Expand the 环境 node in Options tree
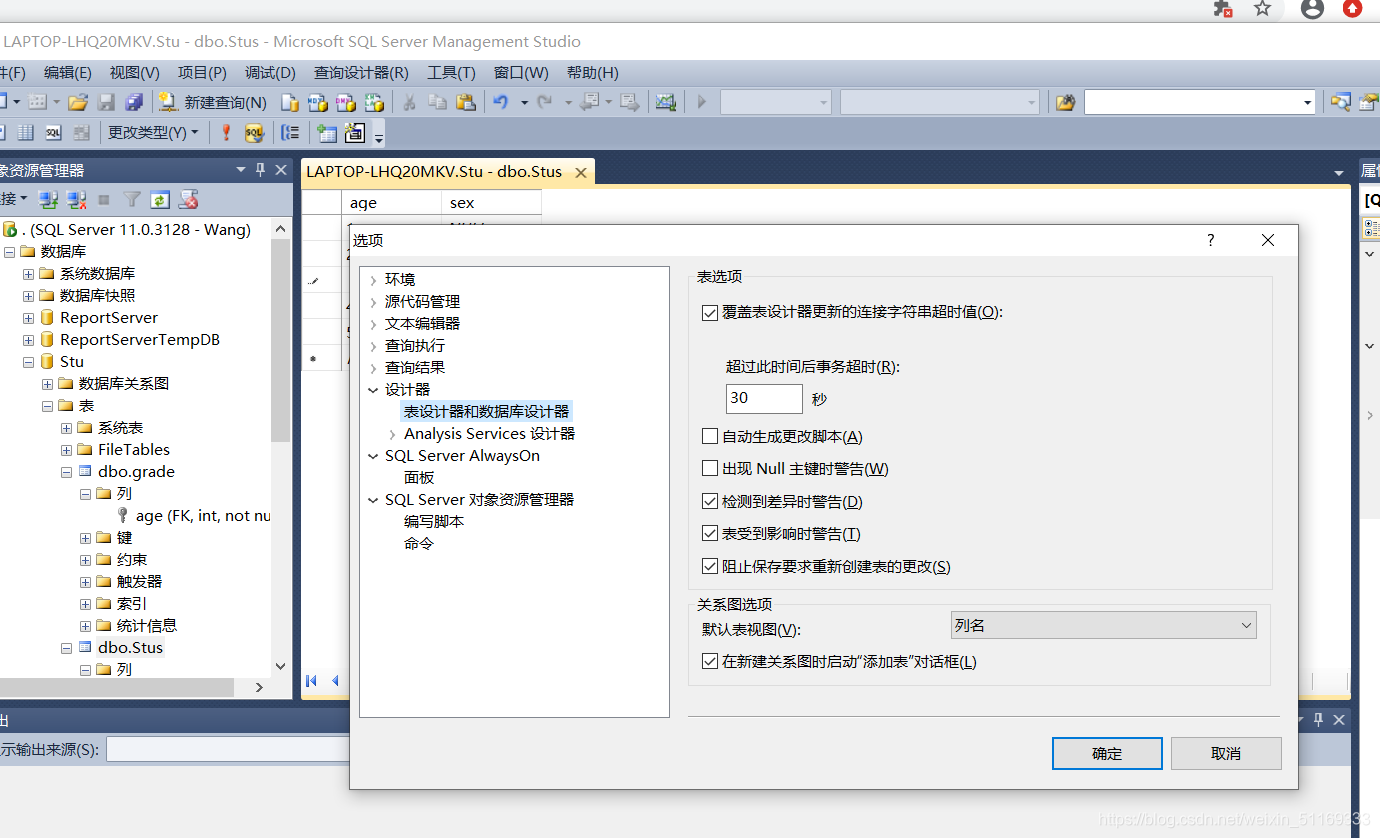The width and height of the screenshot is (1380, 838). point(373,280)
